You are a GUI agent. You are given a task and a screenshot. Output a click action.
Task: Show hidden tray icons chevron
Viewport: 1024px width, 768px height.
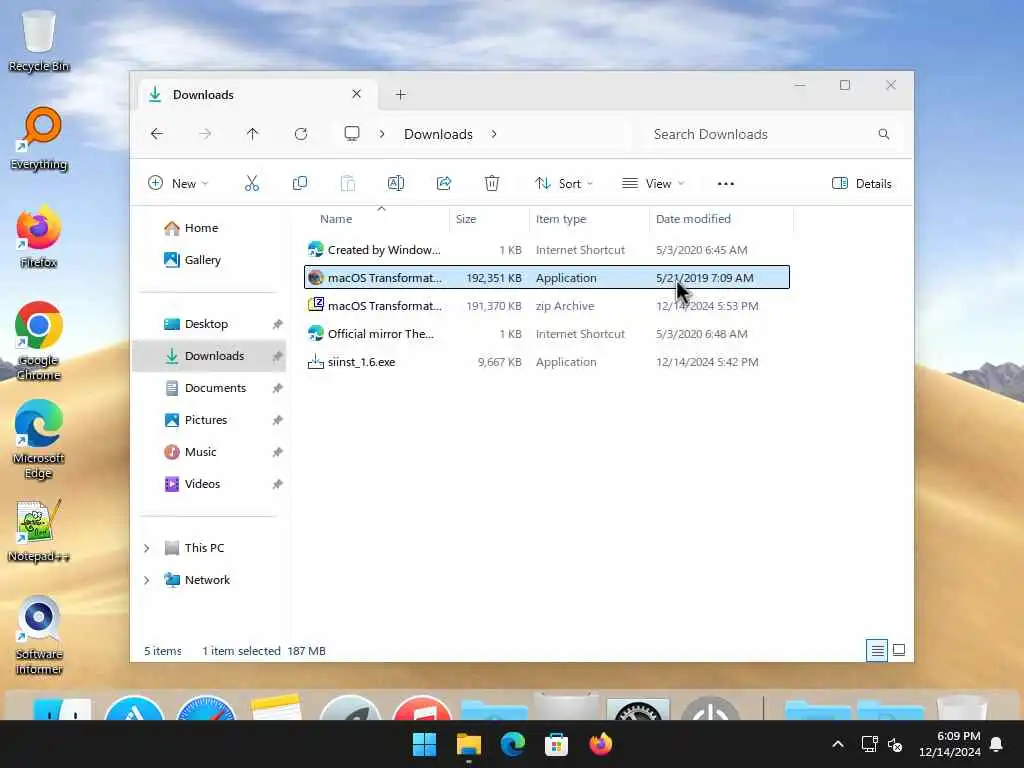point(838,744)
